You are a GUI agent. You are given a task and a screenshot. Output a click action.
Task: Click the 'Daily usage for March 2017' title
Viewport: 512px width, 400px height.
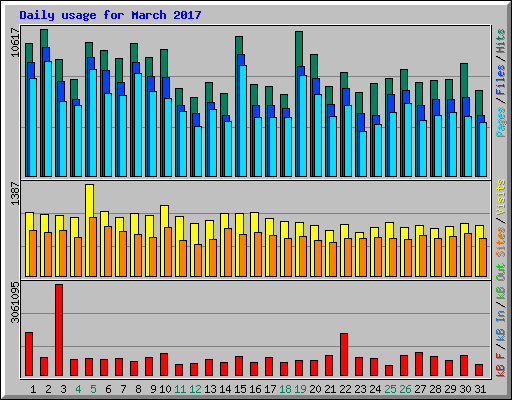tap(110, 15)
